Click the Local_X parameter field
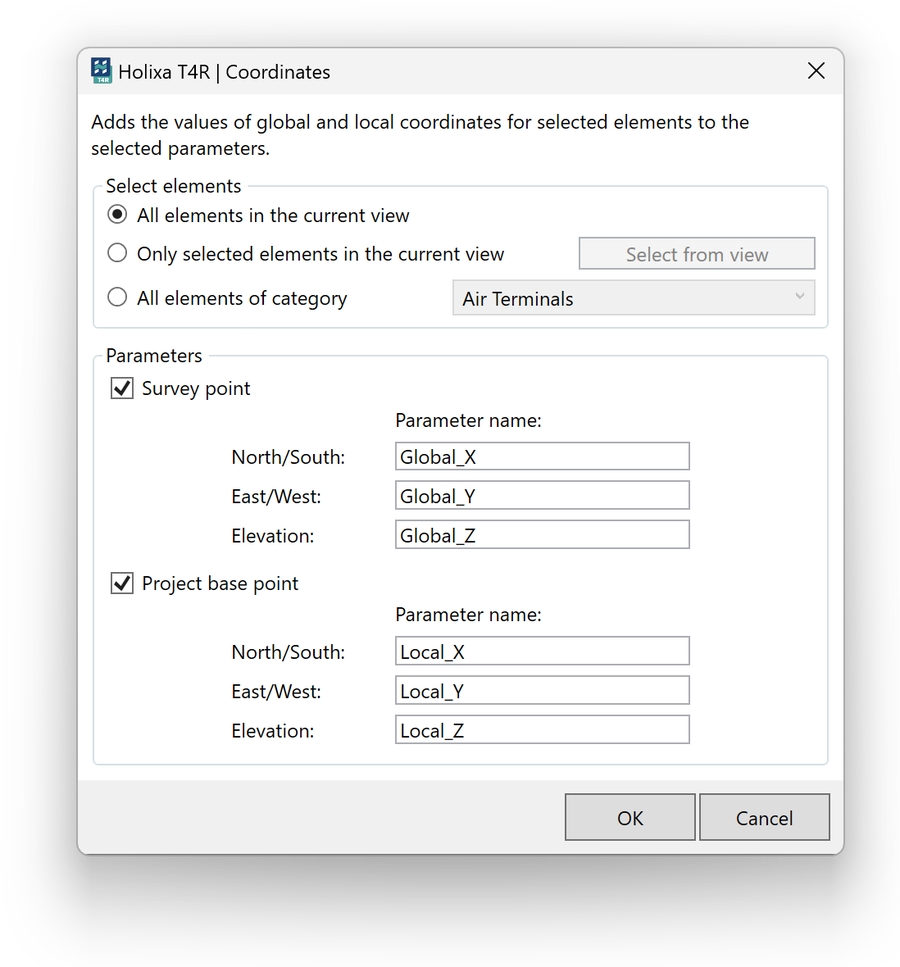900x967 pixels. pyautogui.click(x=542, y=652)
